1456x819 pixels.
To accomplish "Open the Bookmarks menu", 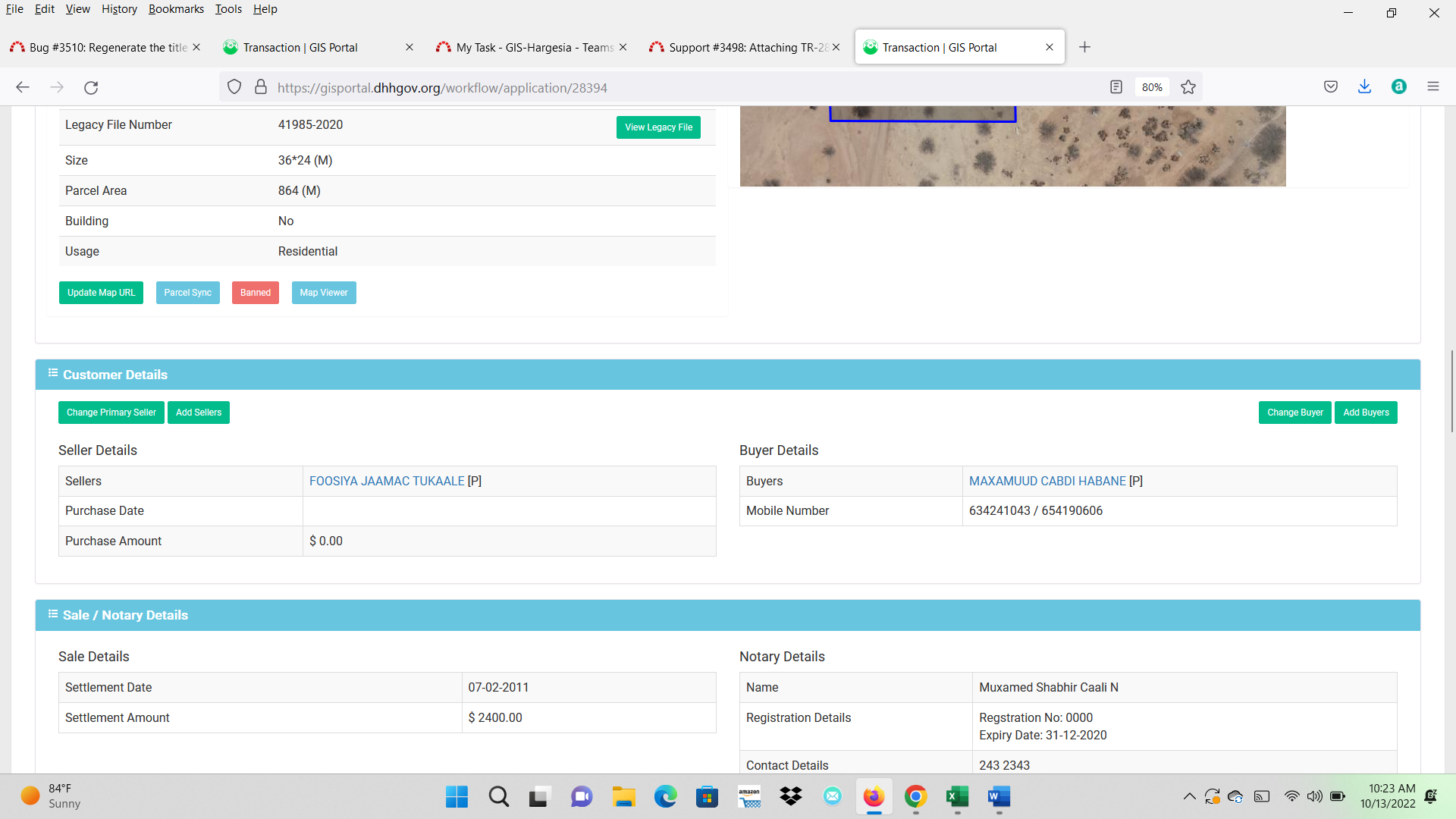I will 176,9.
